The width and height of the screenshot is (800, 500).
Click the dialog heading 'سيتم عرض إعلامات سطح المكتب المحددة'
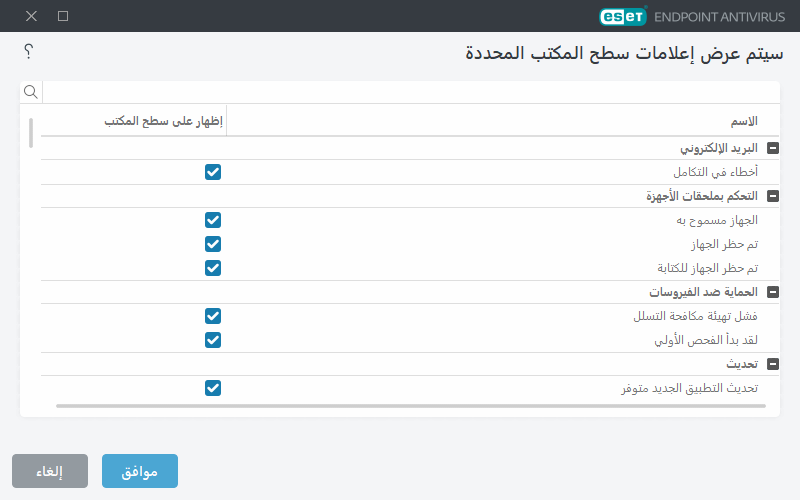(624, 53)
